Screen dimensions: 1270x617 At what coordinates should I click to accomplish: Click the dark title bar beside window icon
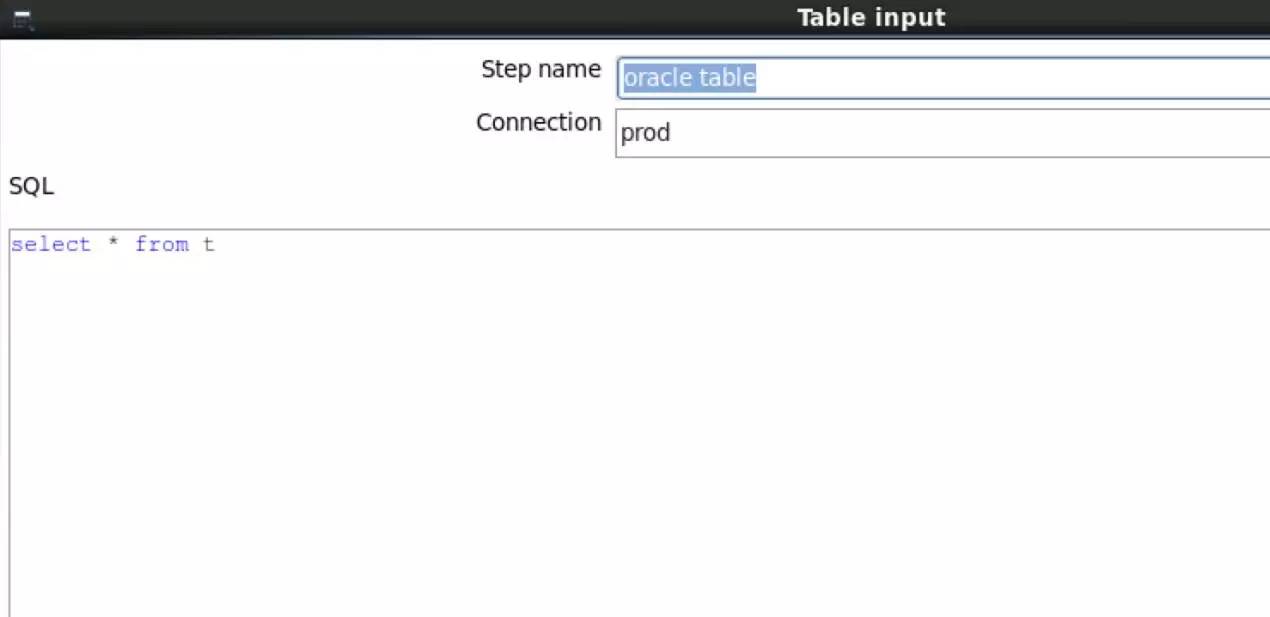tap(400, 18)
